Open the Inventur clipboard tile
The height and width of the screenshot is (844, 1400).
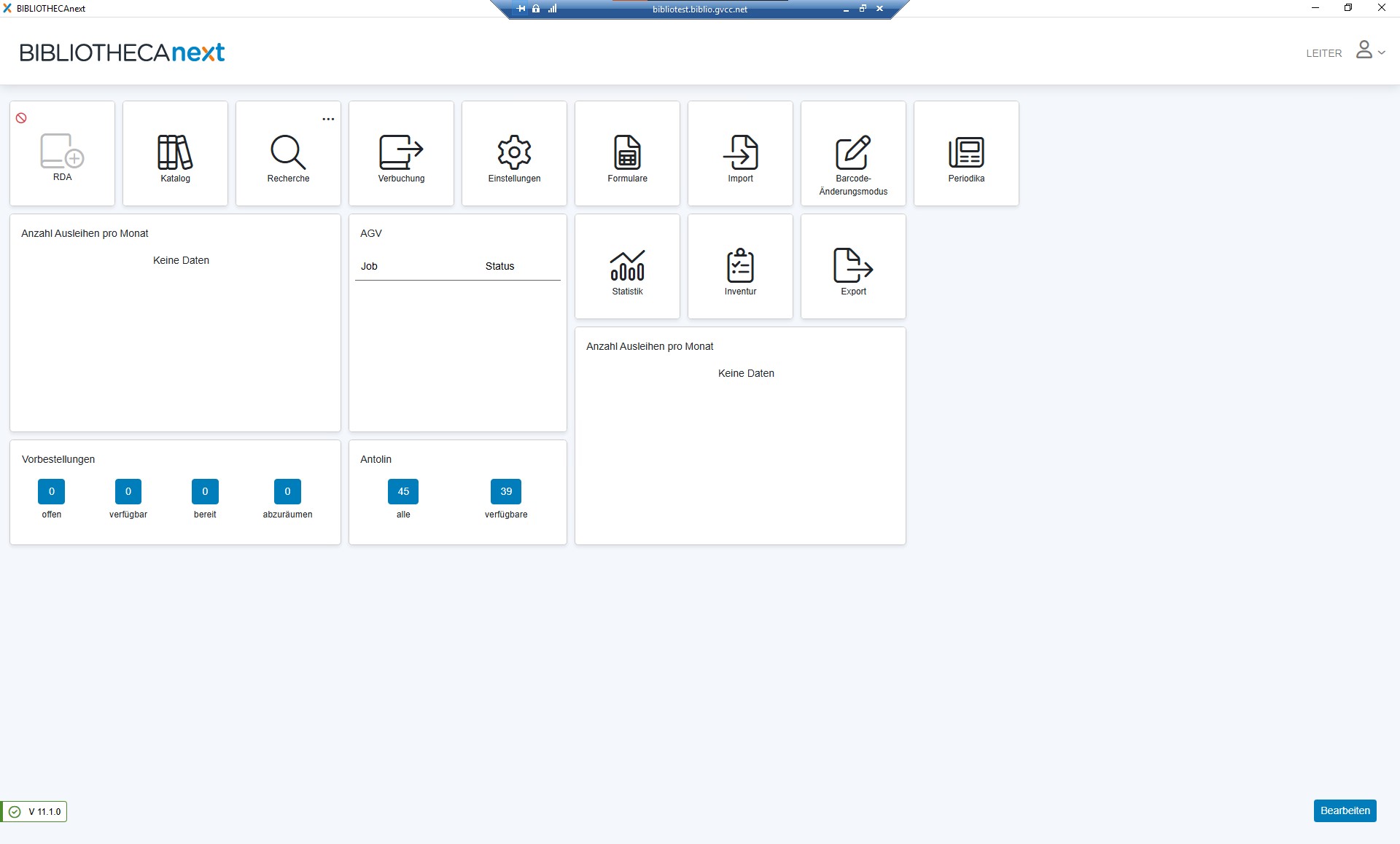(740, 266)
